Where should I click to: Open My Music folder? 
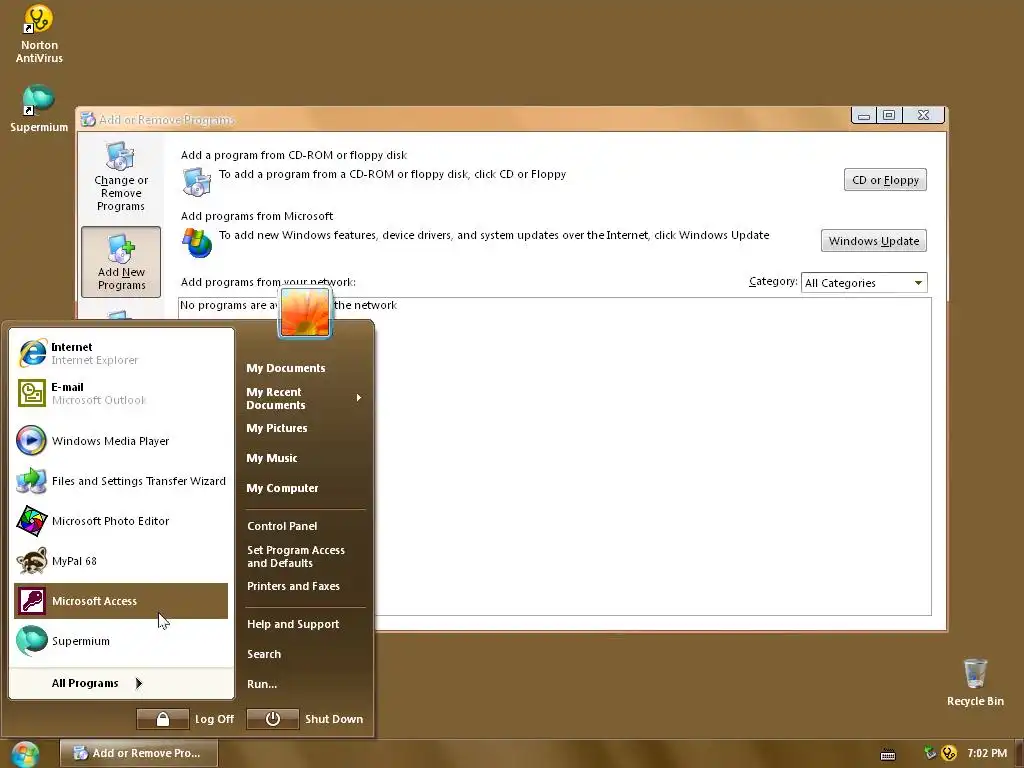click(272, 458)
